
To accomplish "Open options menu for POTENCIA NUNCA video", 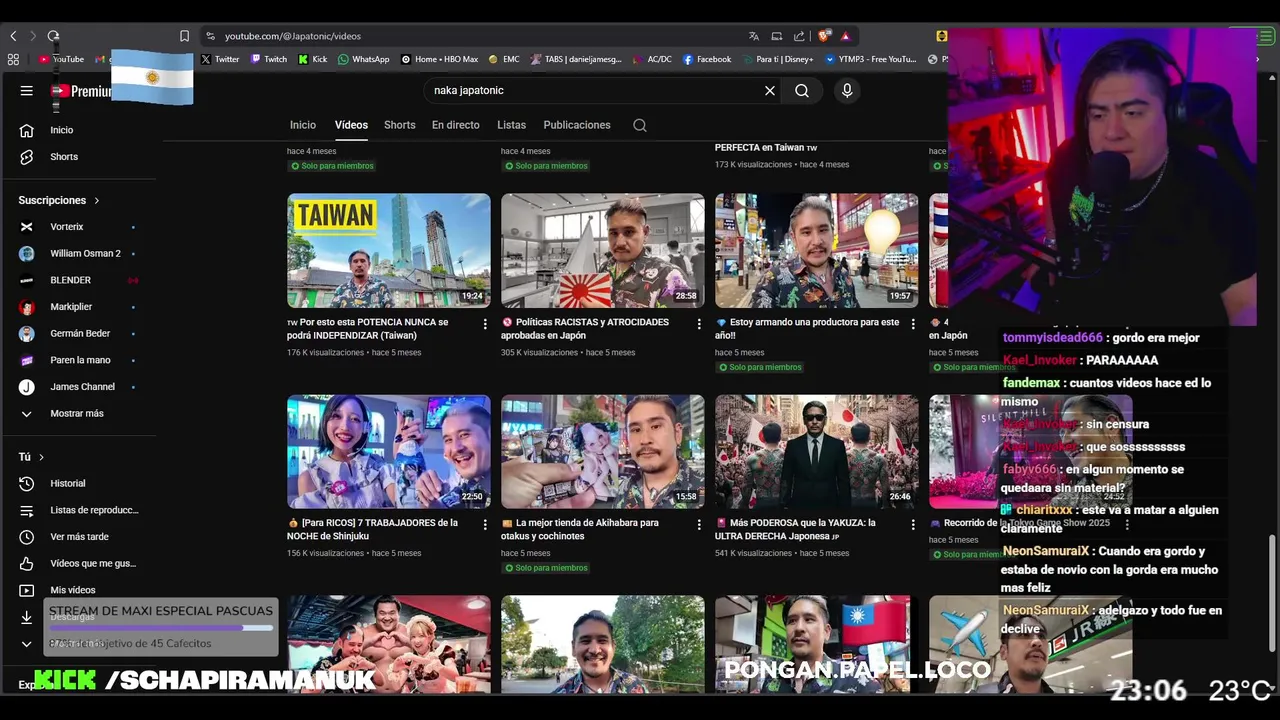I will click(x=485, y=324).
